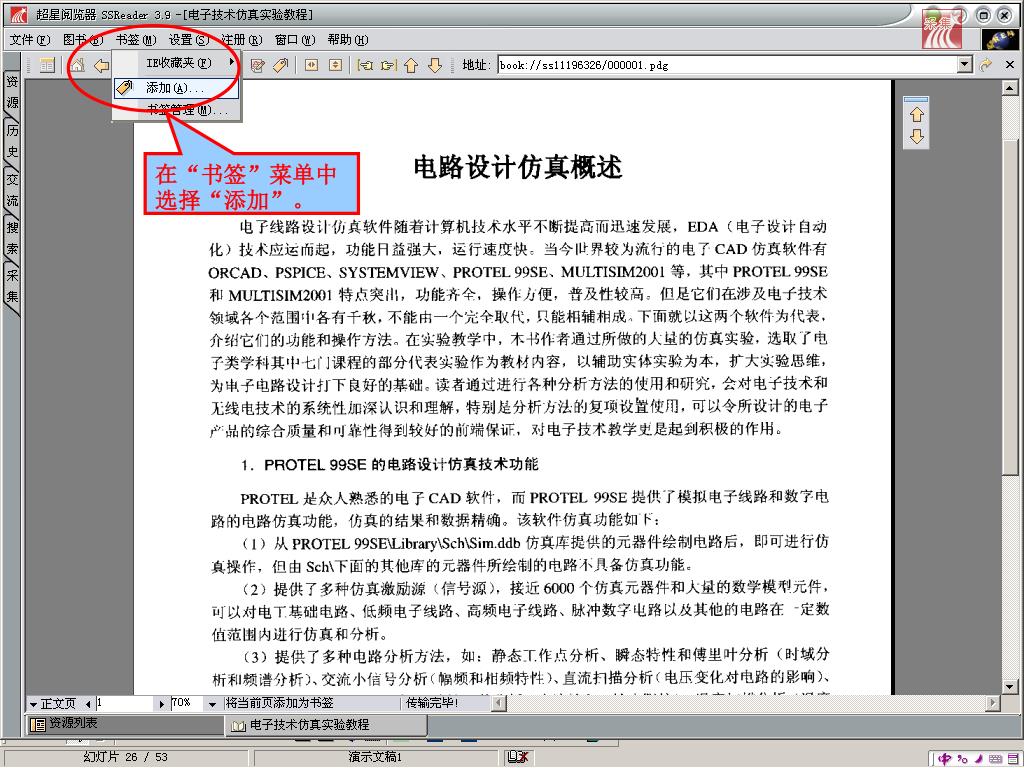Click the left-pointing hand icon
Viewport: 1024px width, 768px height.
pyautogui.click(x=366, y=65)
